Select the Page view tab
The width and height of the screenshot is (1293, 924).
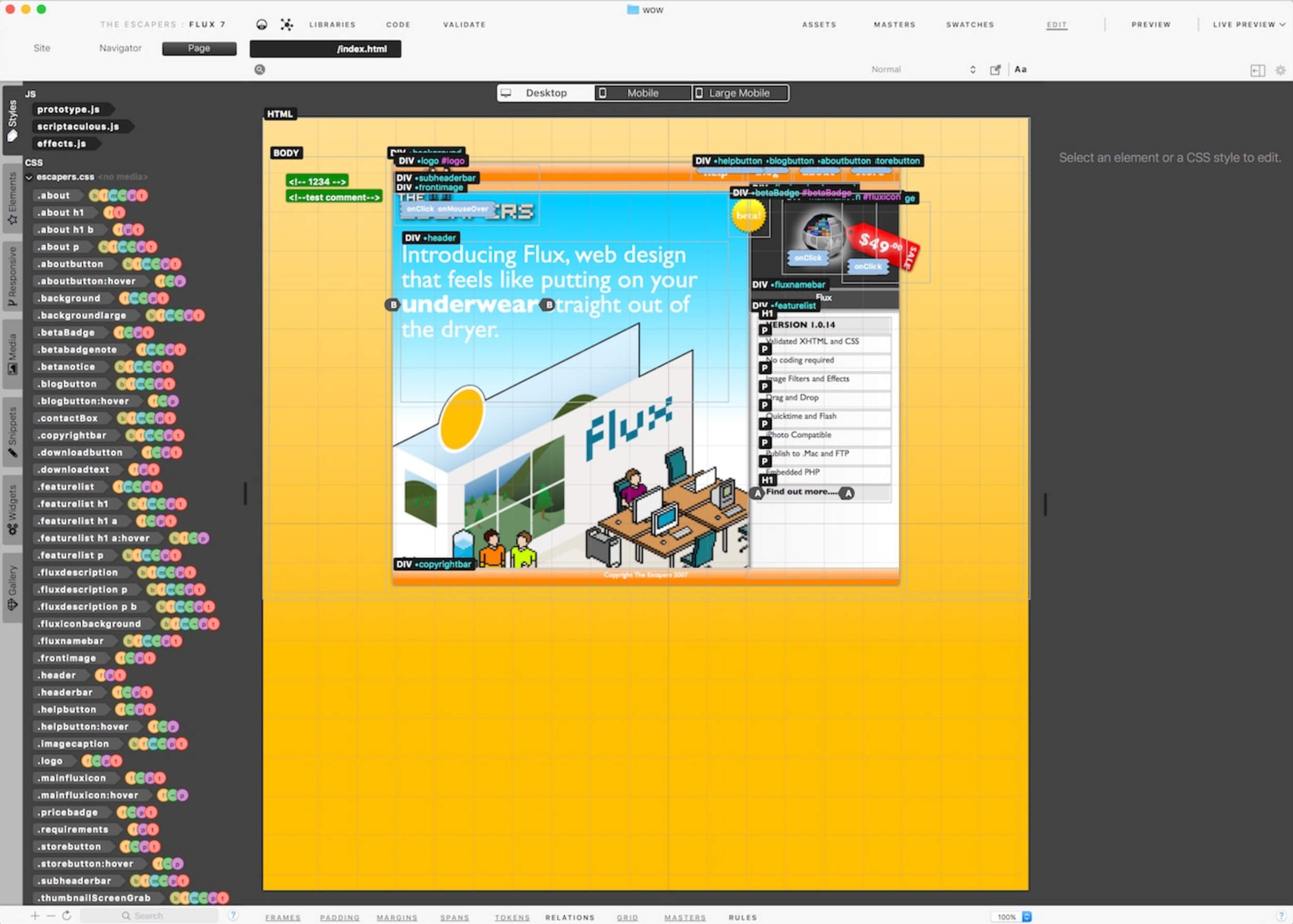199,48
